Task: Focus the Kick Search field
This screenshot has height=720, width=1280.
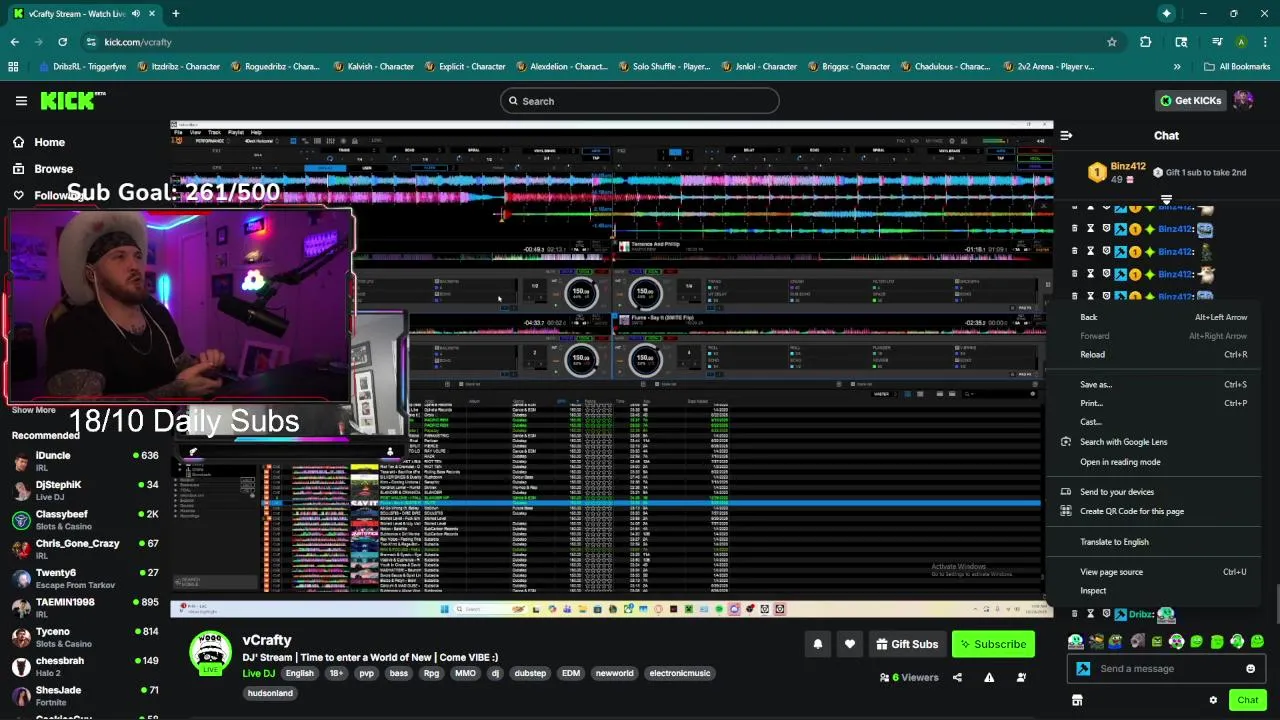Action: [x=640, y=101]
